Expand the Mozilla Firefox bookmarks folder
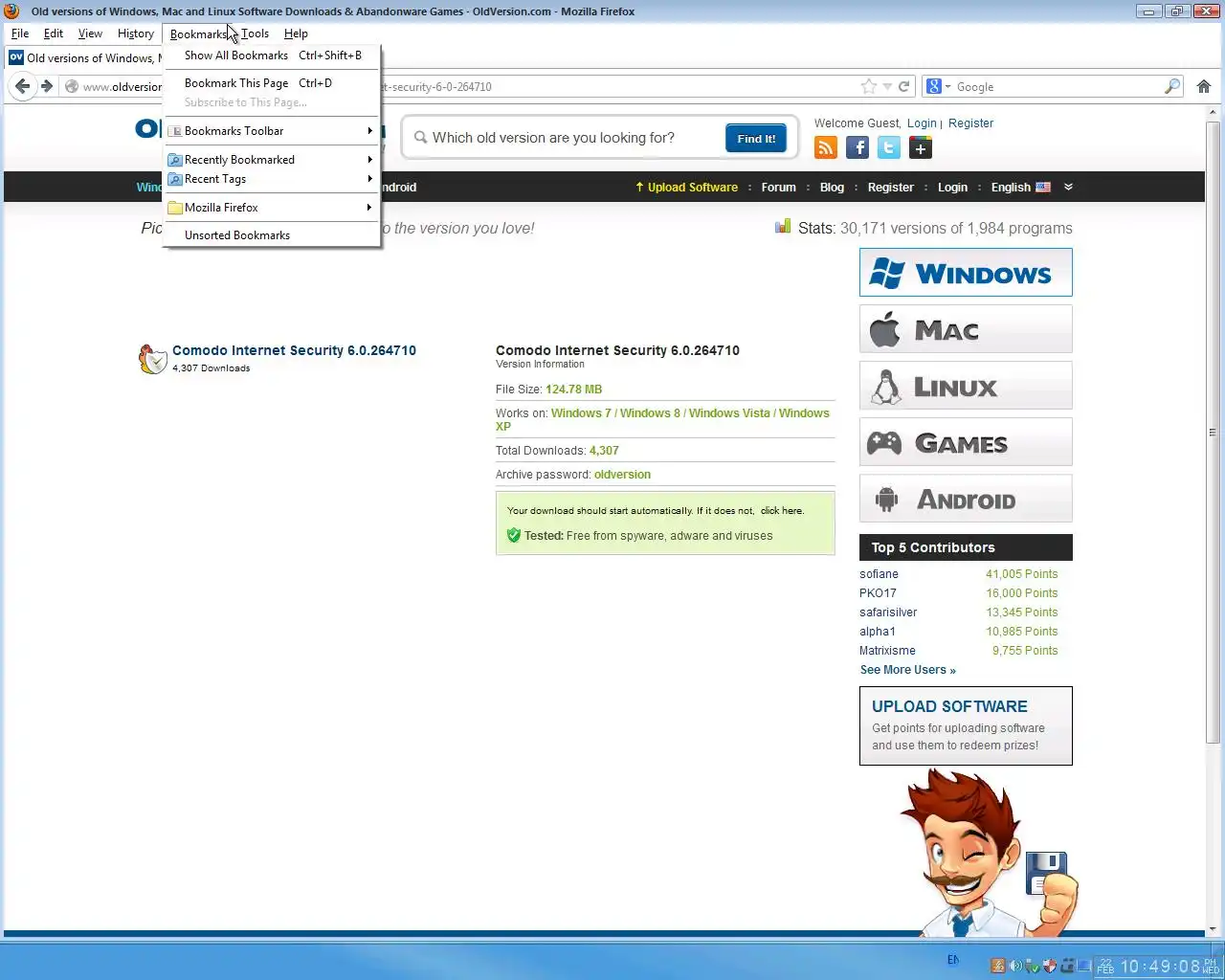The width and height of the screenshot is (1225, 980). pos(272,208)
